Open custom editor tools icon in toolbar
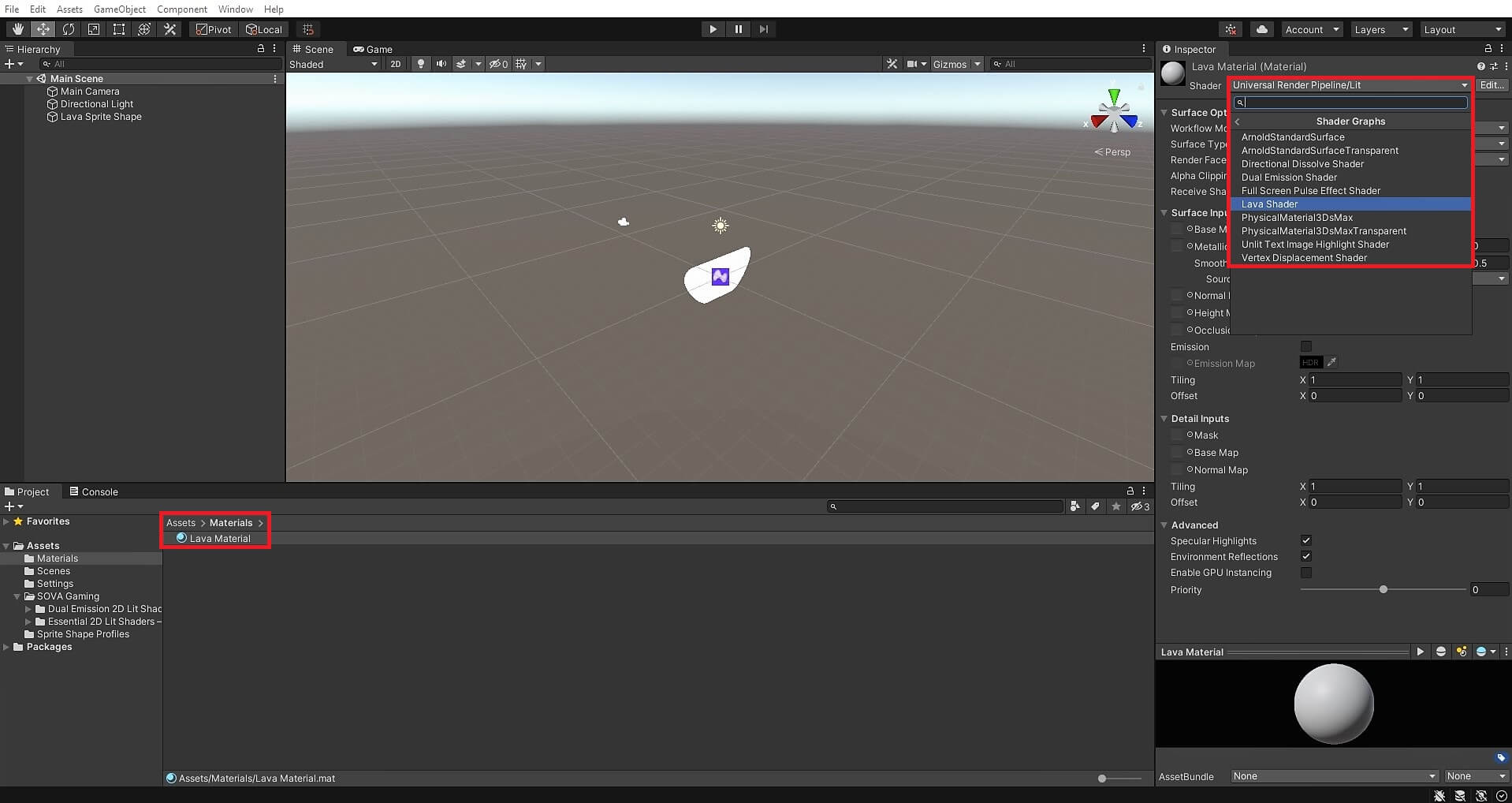 pos(169,29)
